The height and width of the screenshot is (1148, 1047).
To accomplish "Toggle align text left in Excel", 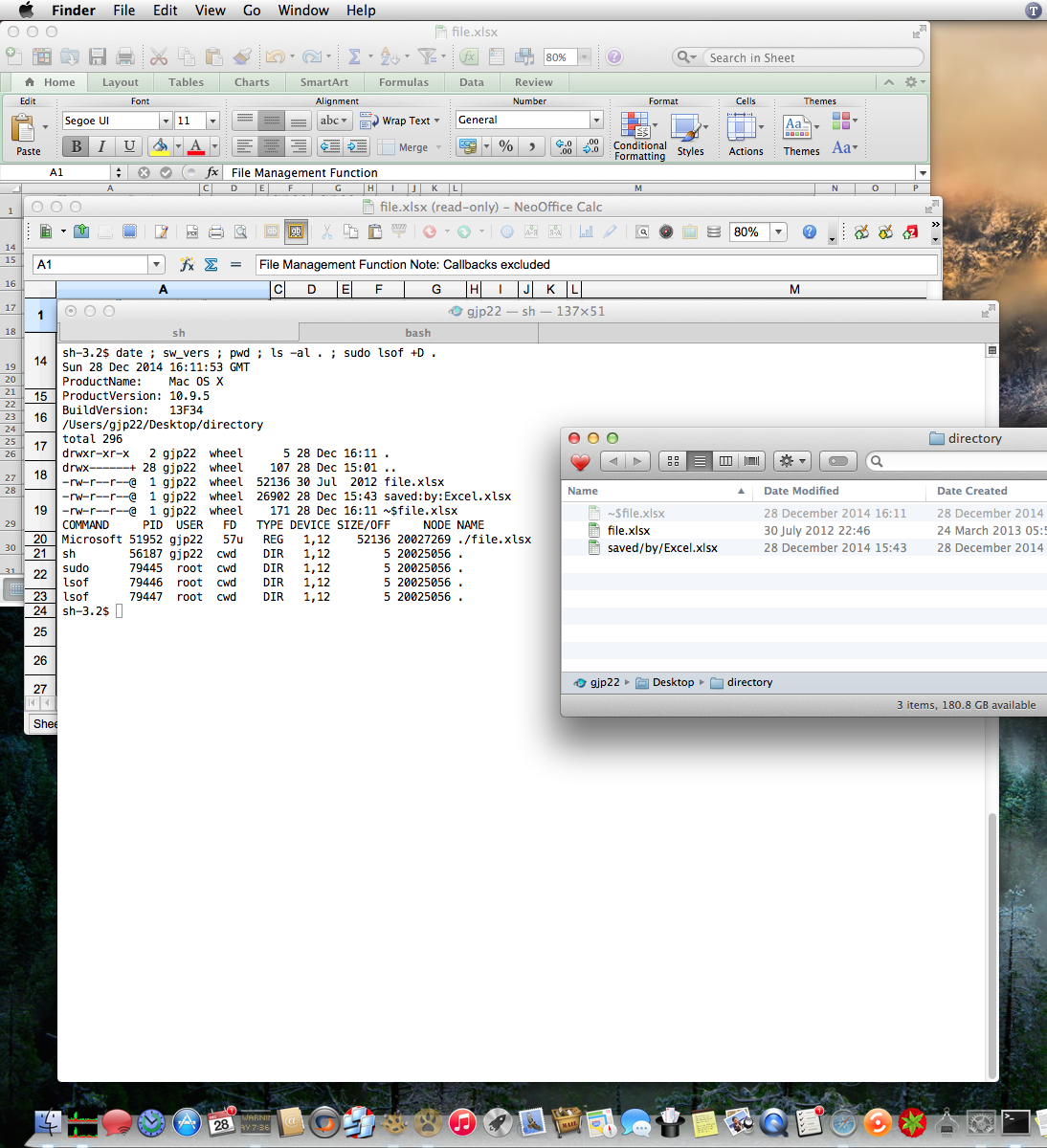I will [245, 146].
